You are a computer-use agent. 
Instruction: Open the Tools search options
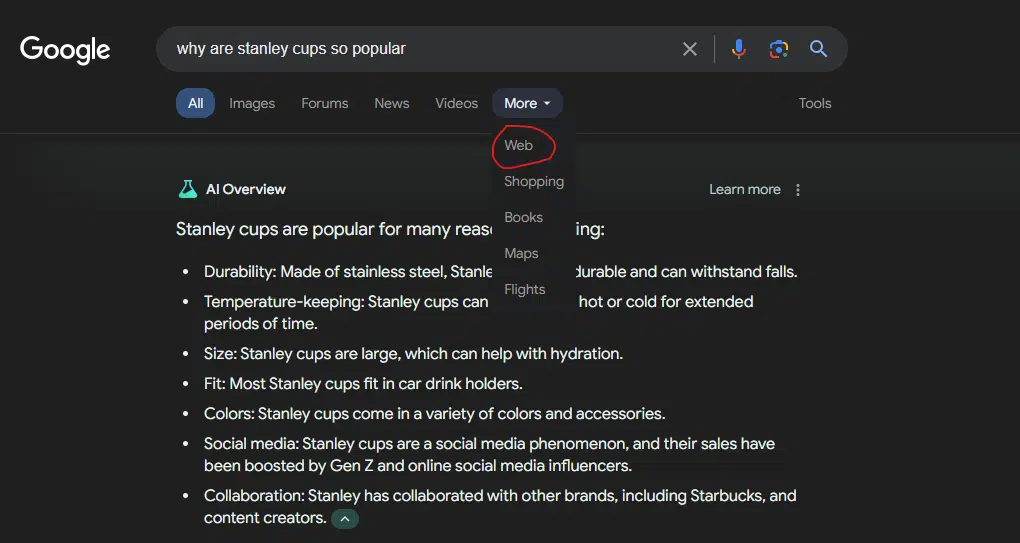point(815,103)
